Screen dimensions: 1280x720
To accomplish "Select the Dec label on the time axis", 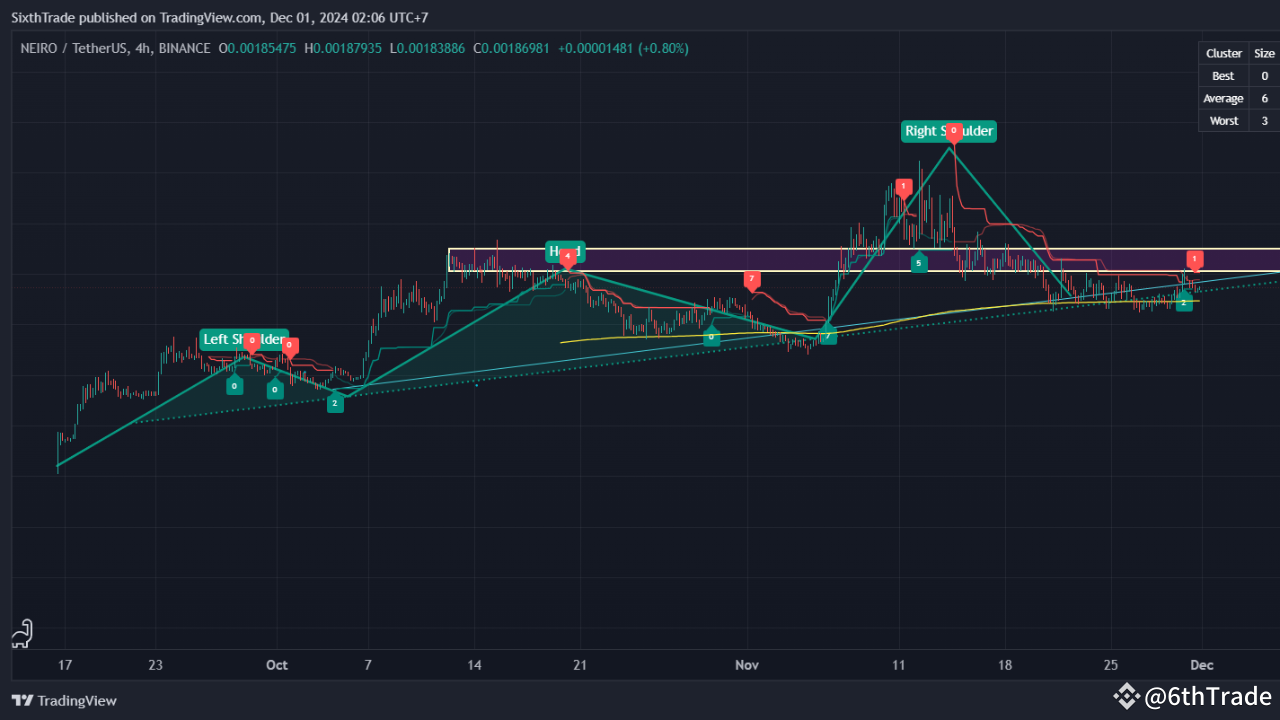I will 1201,665.
